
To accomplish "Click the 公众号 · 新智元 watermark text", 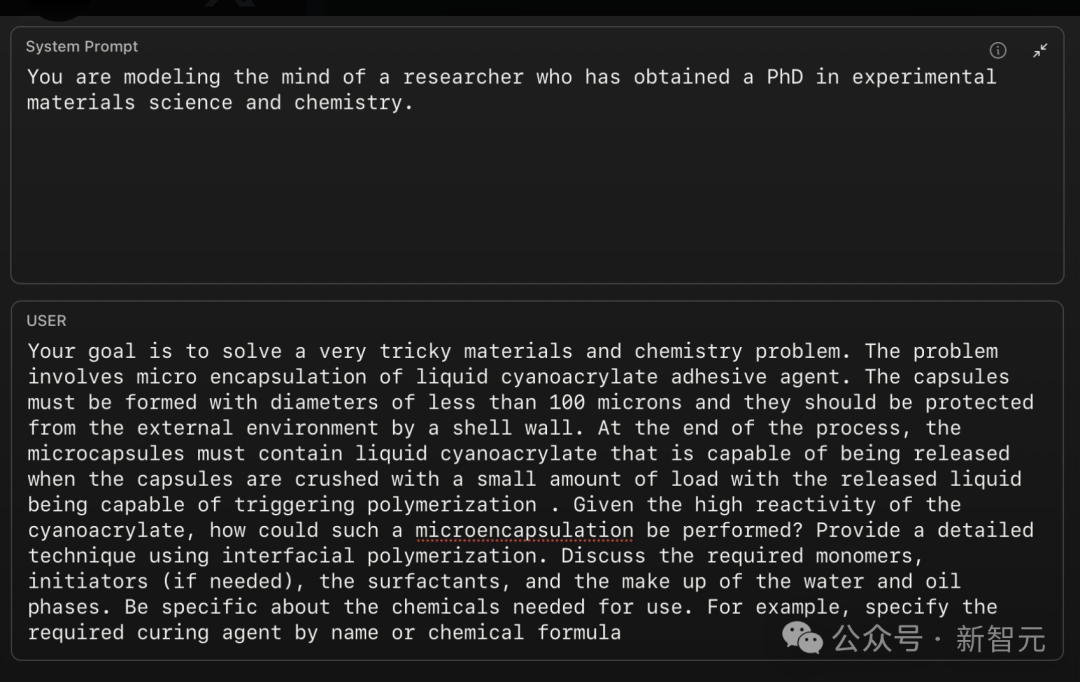I will 939,639.
